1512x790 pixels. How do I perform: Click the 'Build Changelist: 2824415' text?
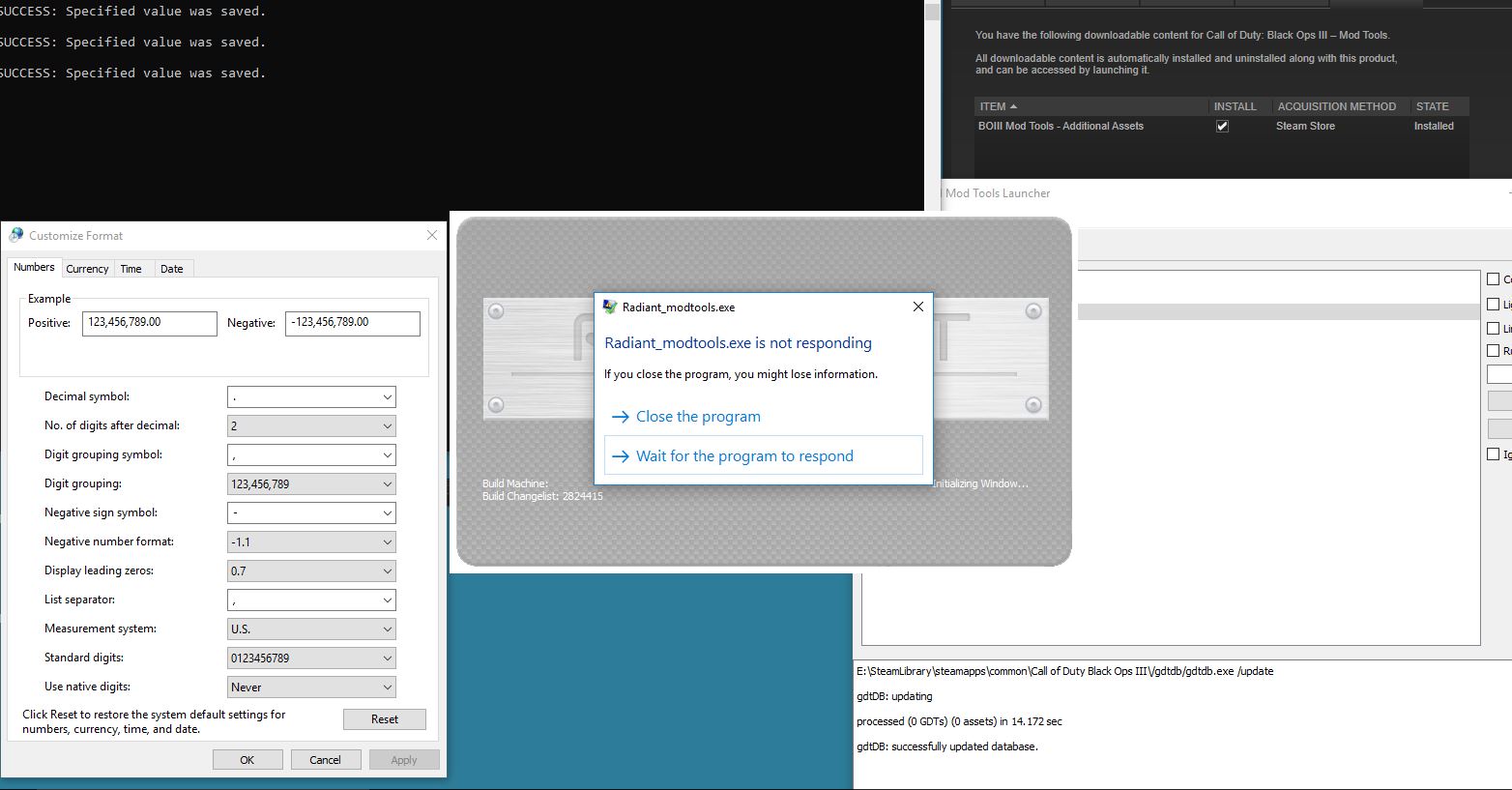542,496
